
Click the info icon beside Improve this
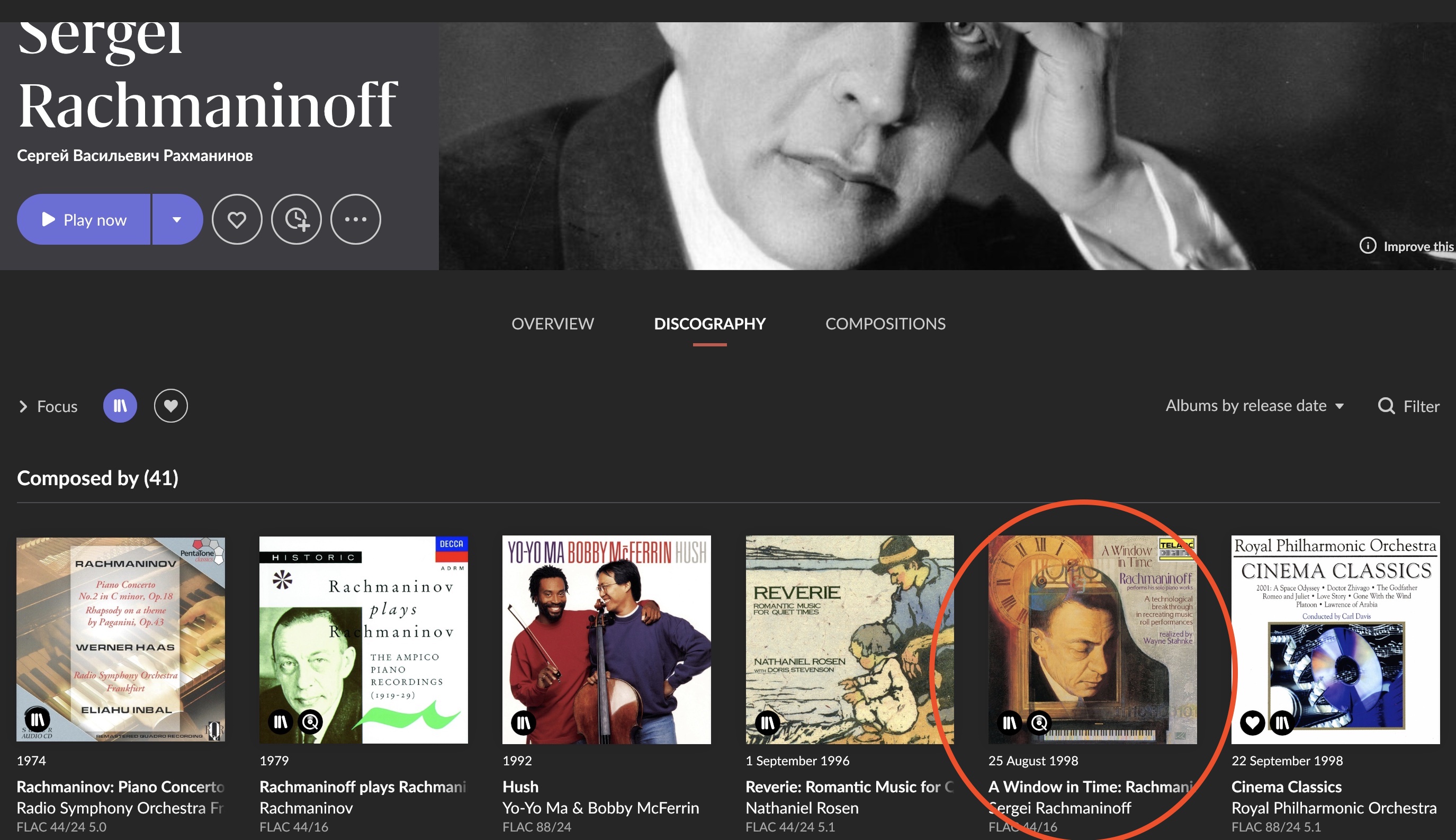pyautogui.click(x=1368, y=246)
